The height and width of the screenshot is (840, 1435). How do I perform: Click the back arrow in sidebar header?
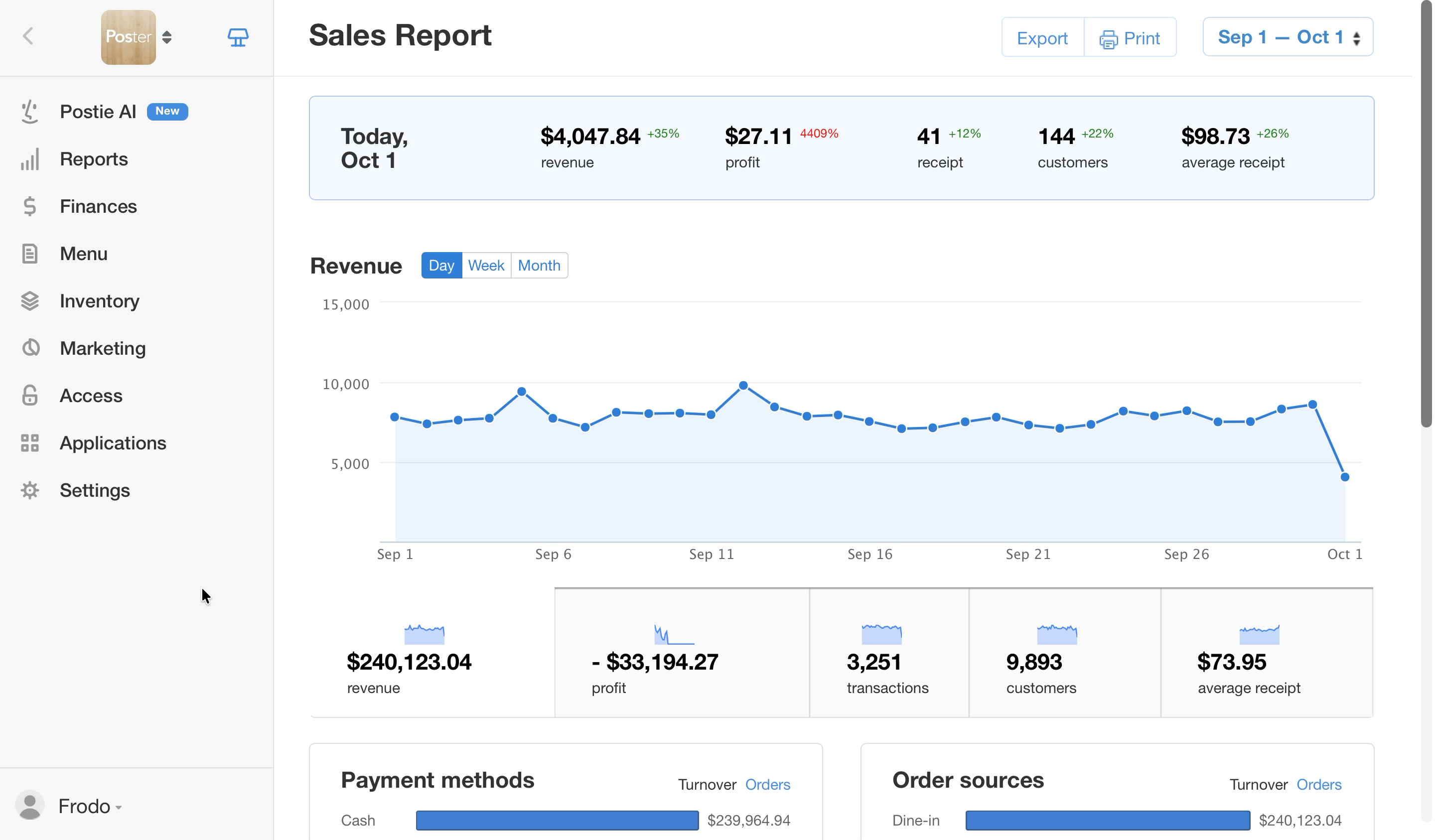tap(28, 36)
